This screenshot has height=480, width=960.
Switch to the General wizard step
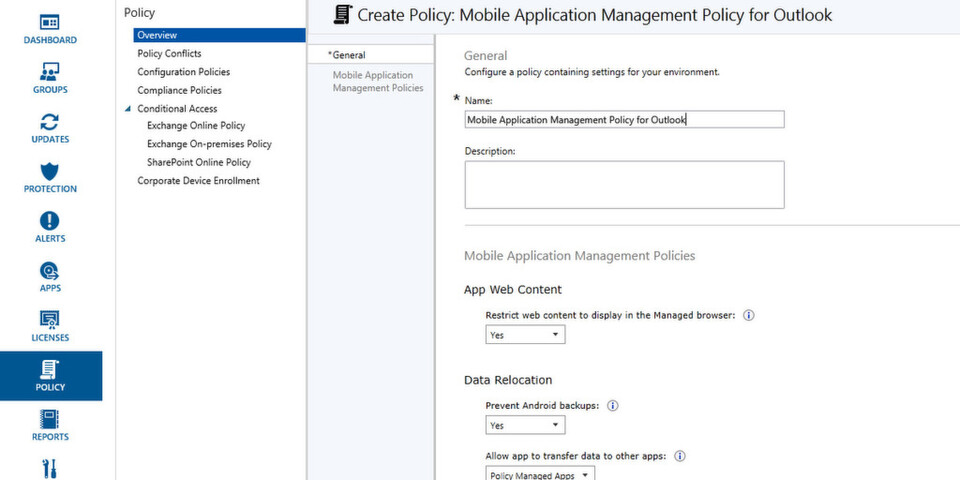pos(370,54)
